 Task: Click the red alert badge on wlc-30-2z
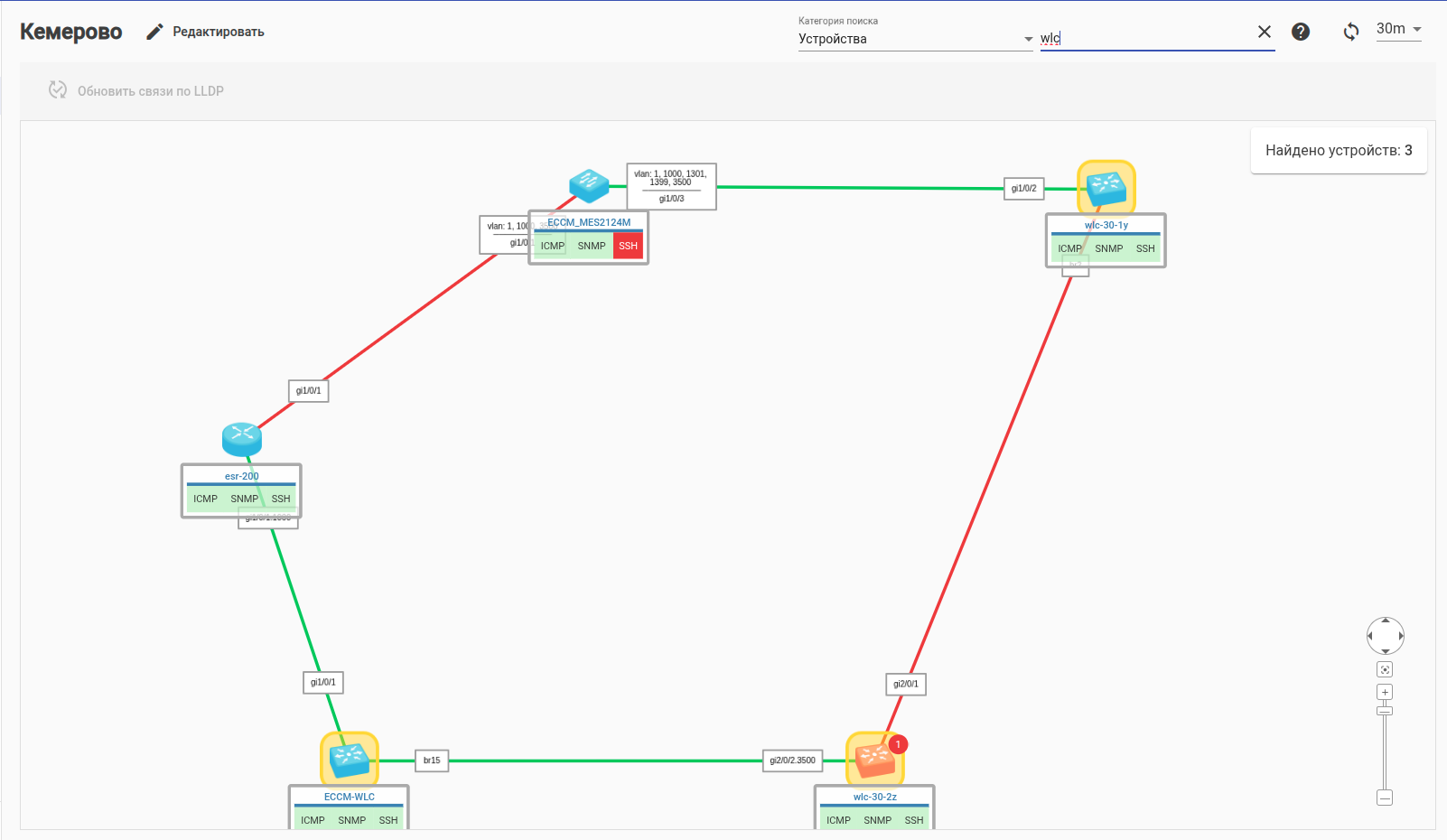pyautogui.click(x=898, y=744)
